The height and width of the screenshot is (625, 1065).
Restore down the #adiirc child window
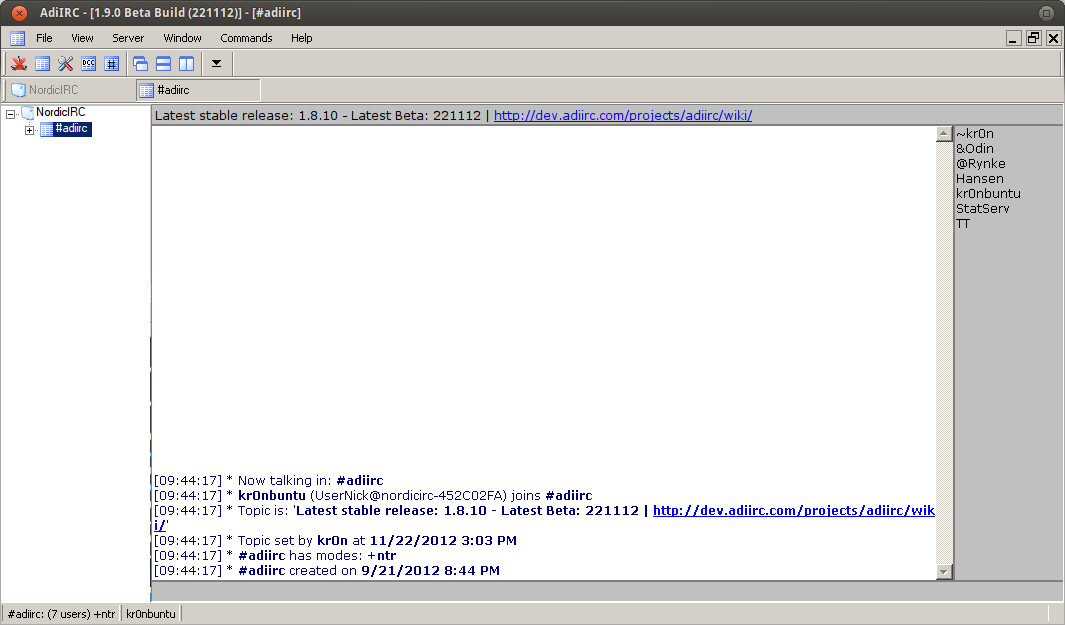[1033, 38]
